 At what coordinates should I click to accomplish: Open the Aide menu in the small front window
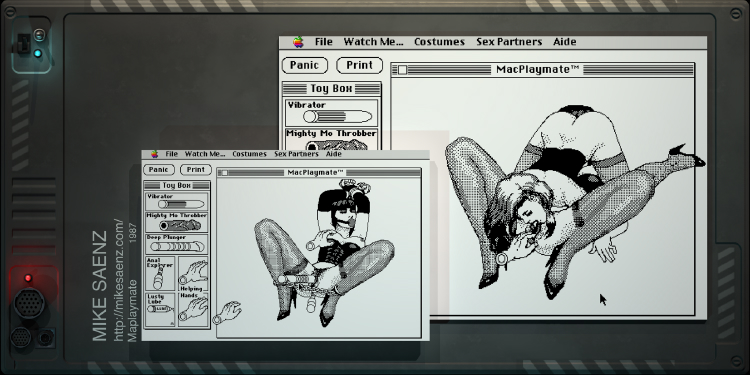pos(333,154)
